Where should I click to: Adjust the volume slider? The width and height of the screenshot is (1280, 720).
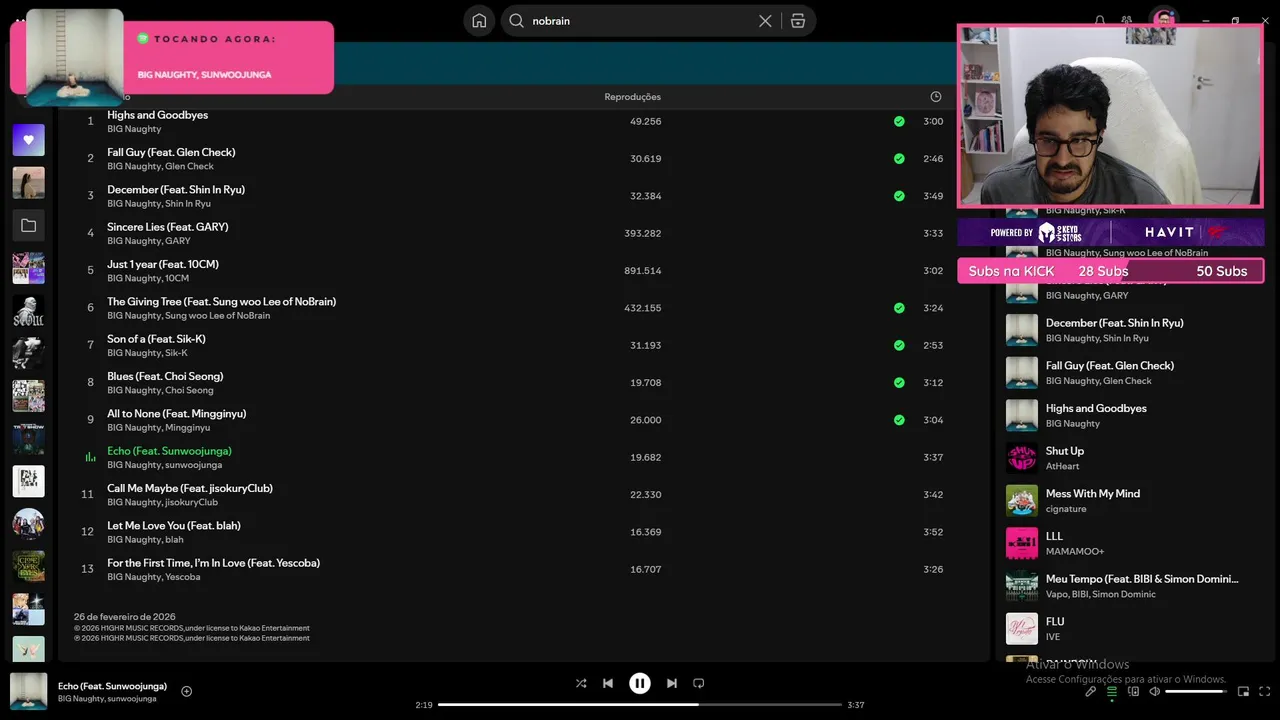pos(1196,691)
